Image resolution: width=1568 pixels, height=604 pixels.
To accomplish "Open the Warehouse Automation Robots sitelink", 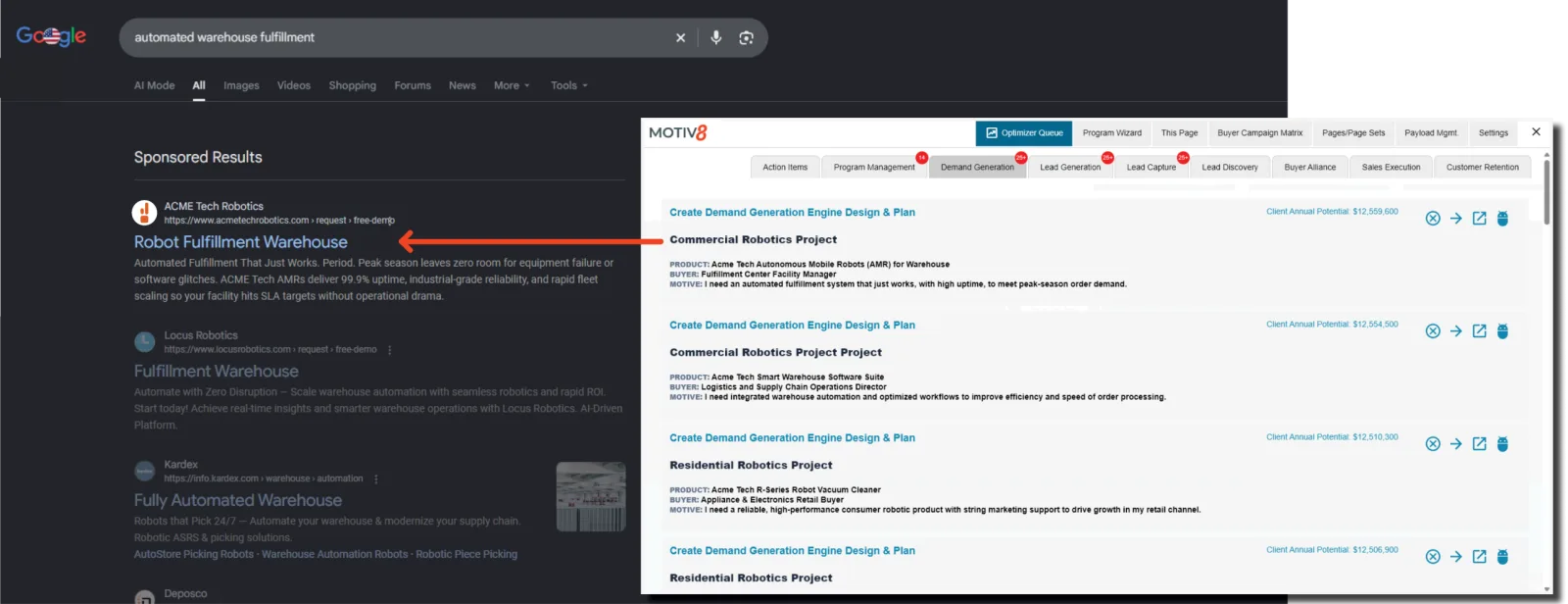I will point(334,554).
